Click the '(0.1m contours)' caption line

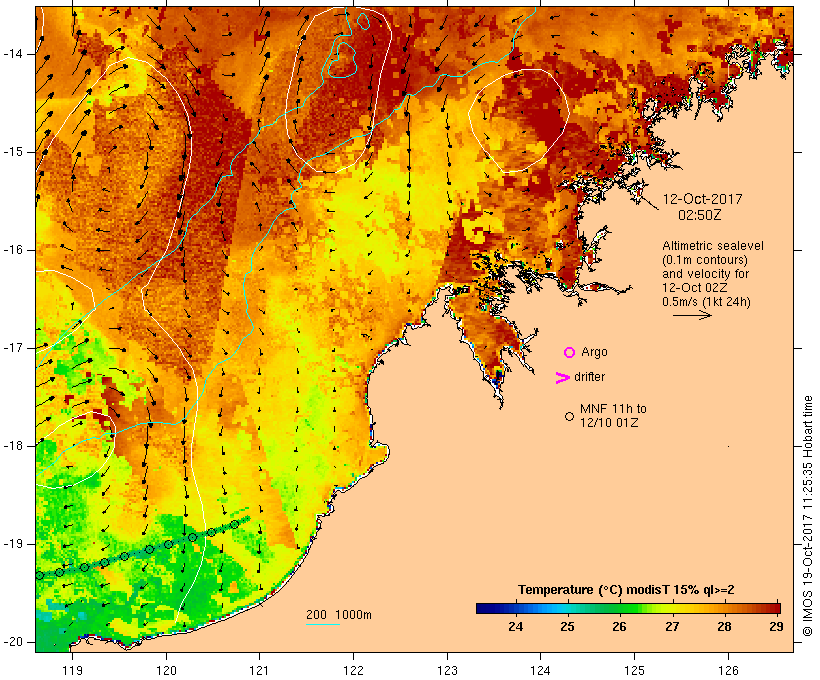(x=705, y=260)
